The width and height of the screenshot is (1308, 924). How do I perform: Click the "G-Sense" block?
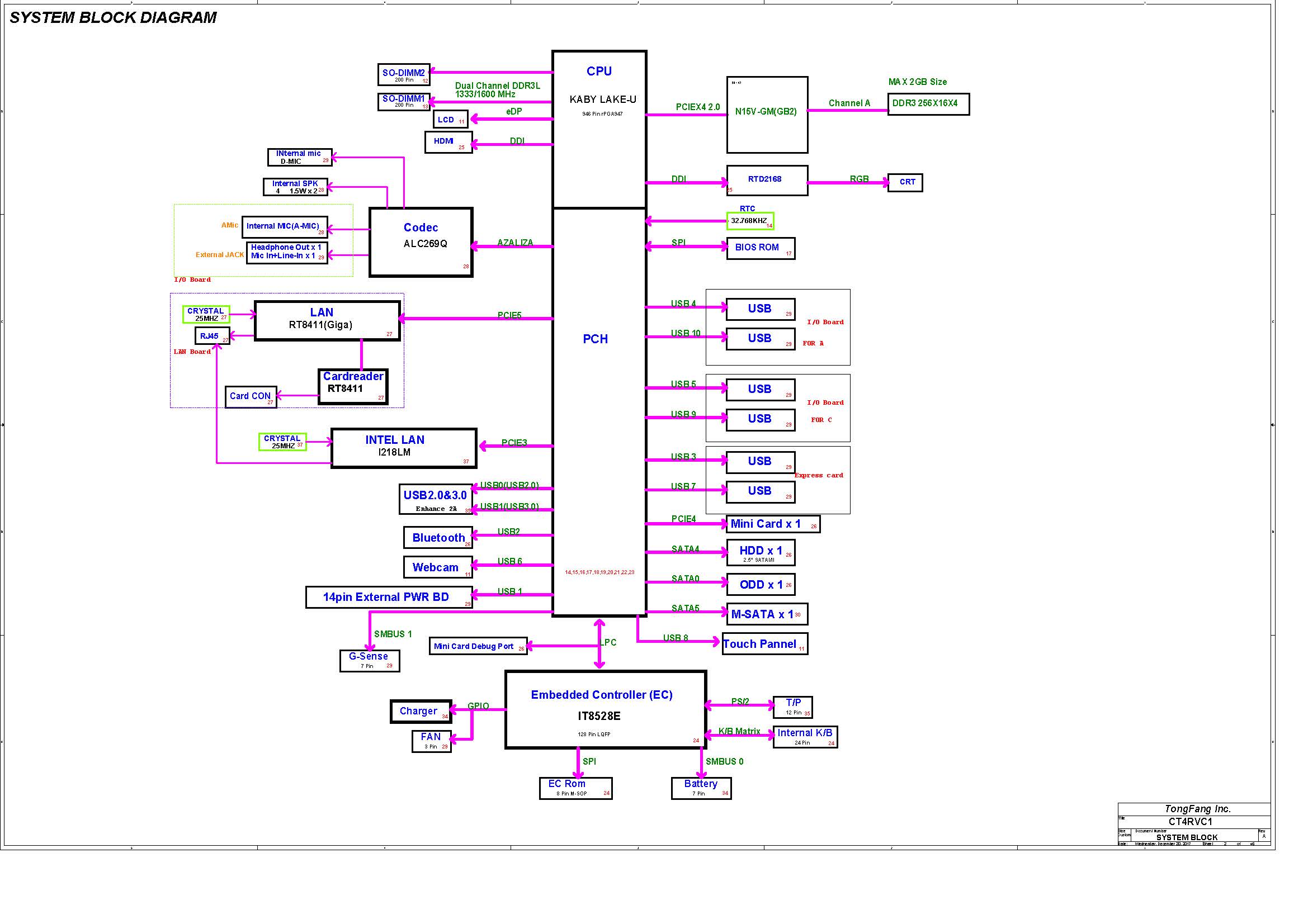click(370, 661)
